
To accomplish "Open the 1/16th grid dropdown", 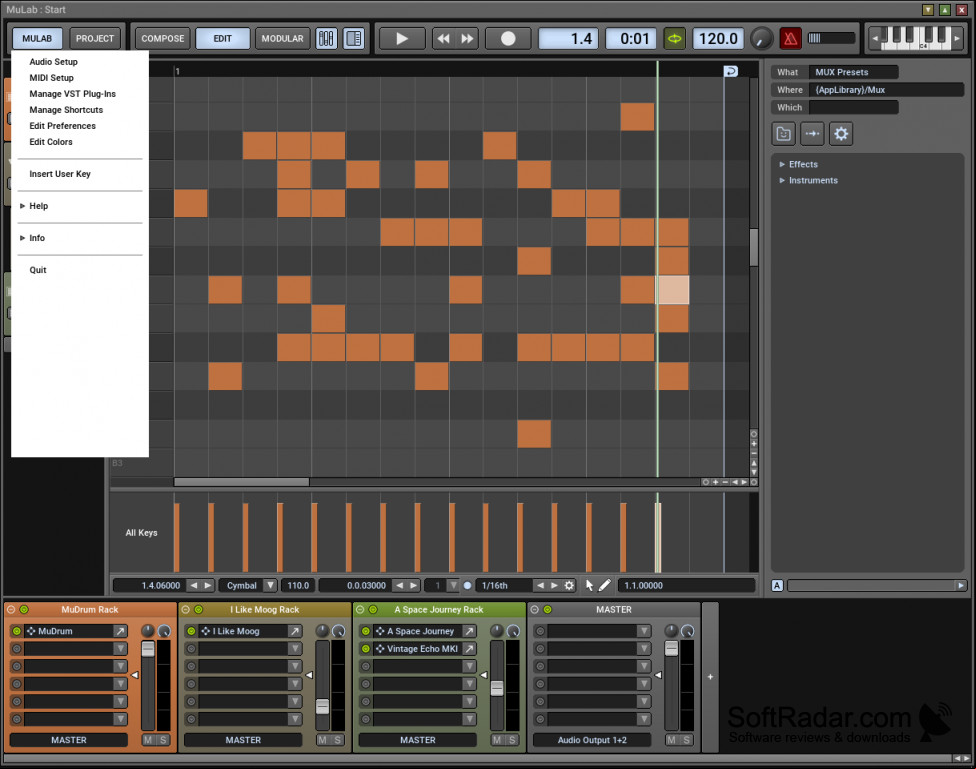I will 504,585.
